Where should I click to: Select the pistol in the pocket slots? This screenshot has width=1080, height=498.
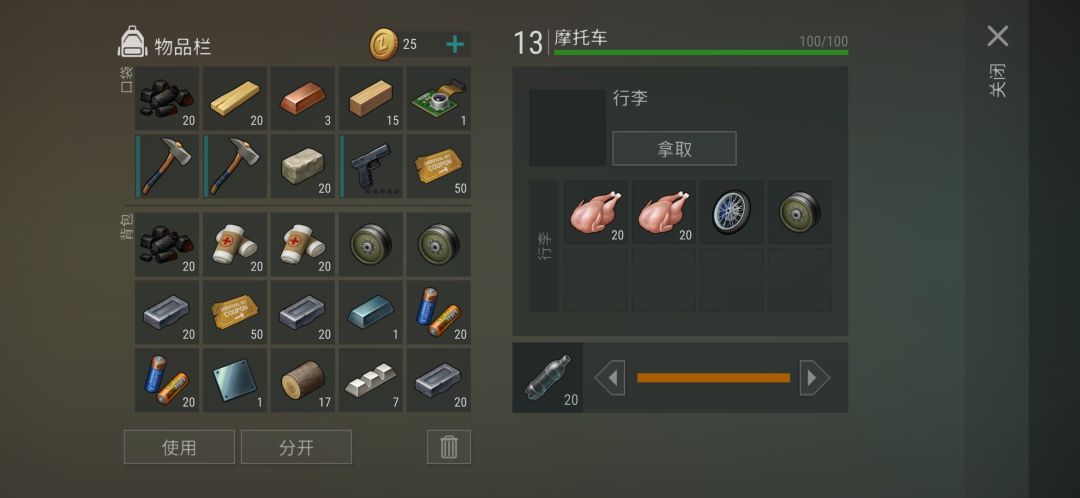(372, 167)
